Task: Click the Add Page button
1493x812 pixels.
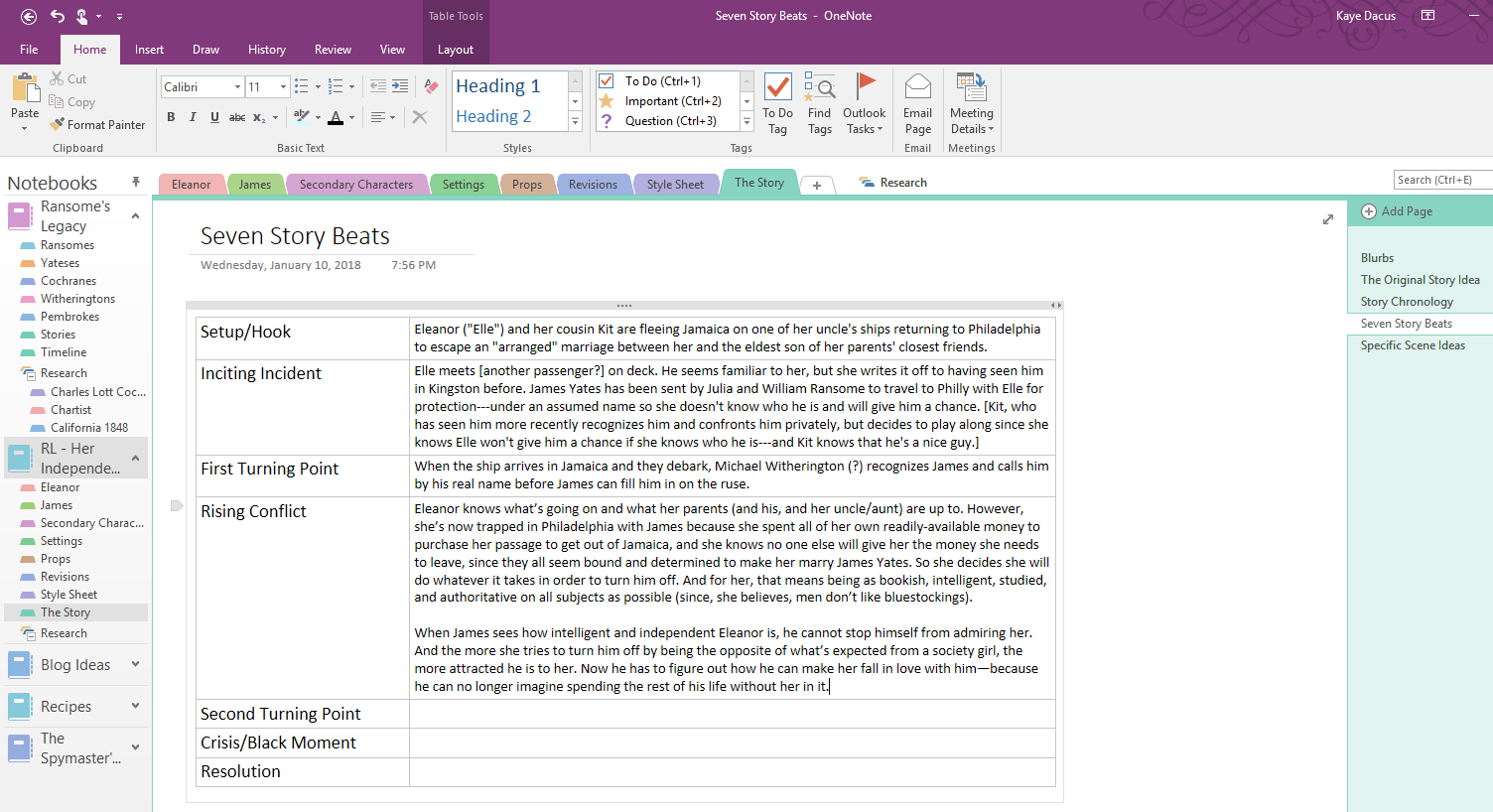Action: pos(1397,211)
